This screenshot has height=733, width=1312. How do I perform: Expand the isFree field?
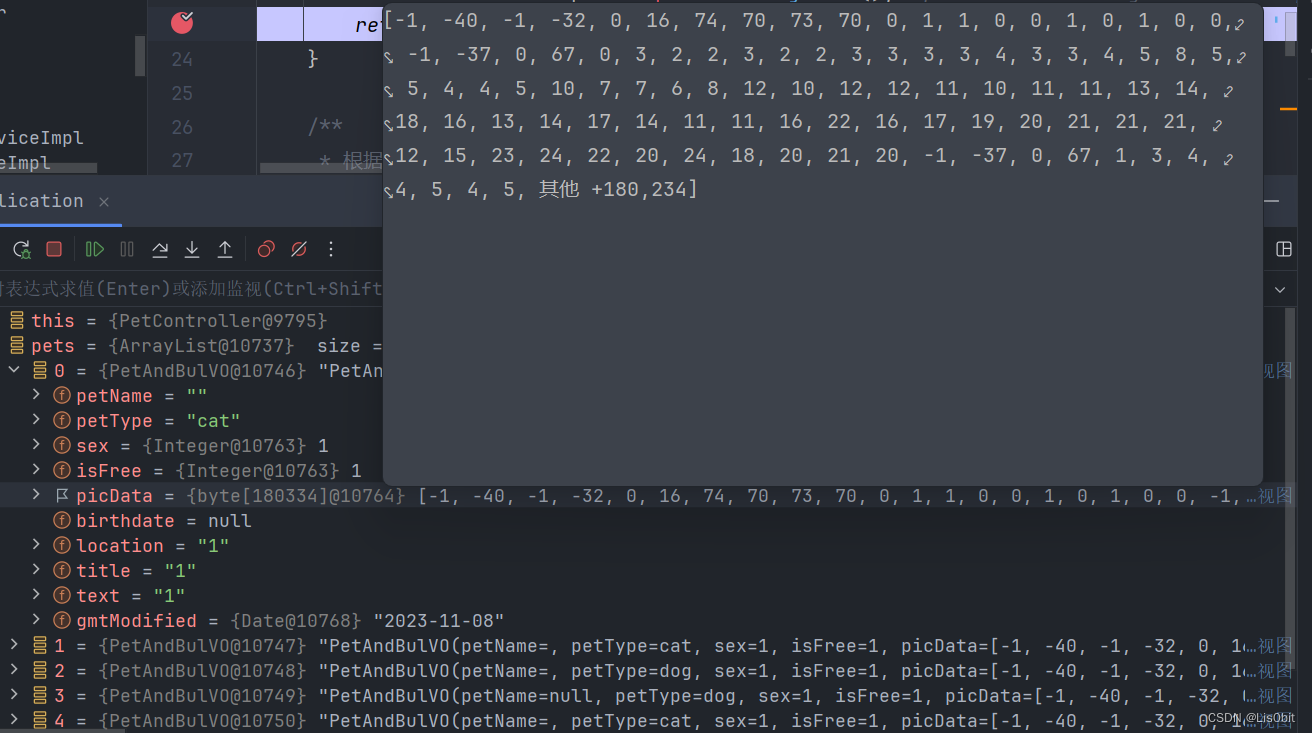[37, 471]
